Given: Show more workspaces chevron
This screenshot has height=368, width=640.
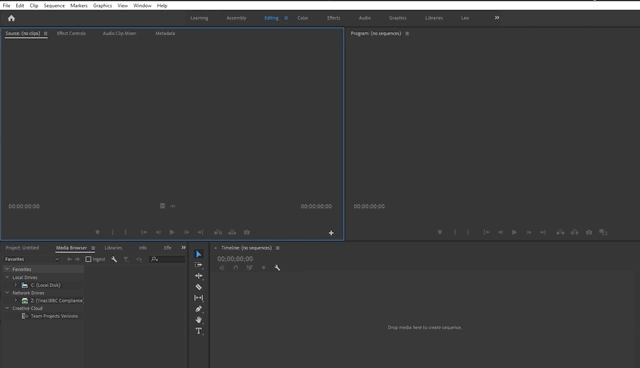Looking at the screenshot, I should 497,18.
